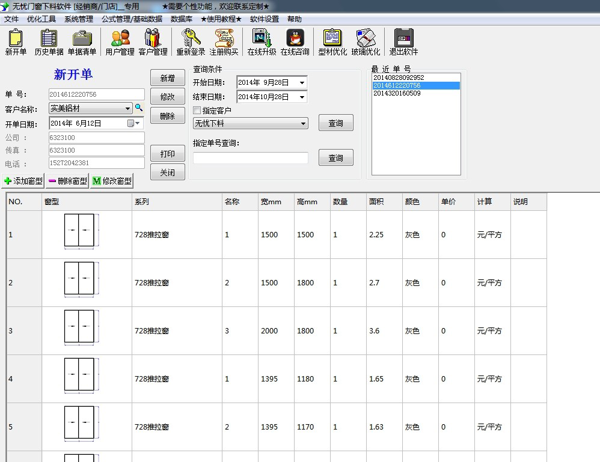Open the 软件设置 menu
This screenshot has height=462, width=600.
(264, 19)
